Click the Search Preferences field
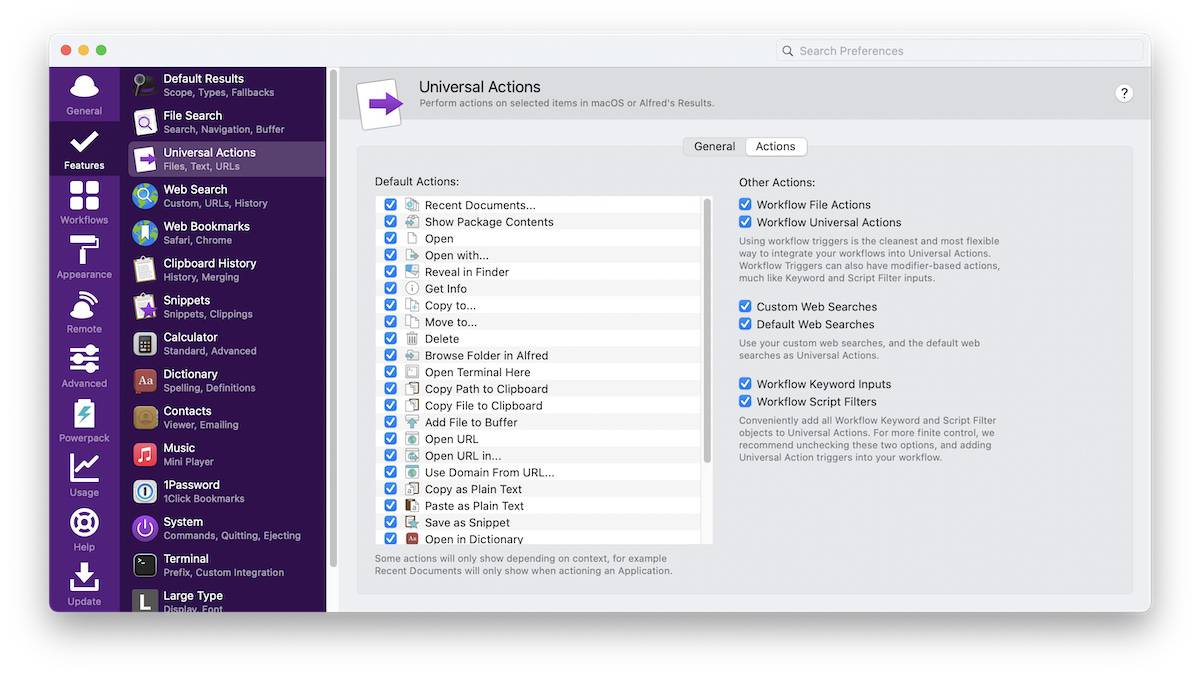Image resolution: width=1200 pixels, height=677 pixels. pyautogui.click(x=960, y=51)
